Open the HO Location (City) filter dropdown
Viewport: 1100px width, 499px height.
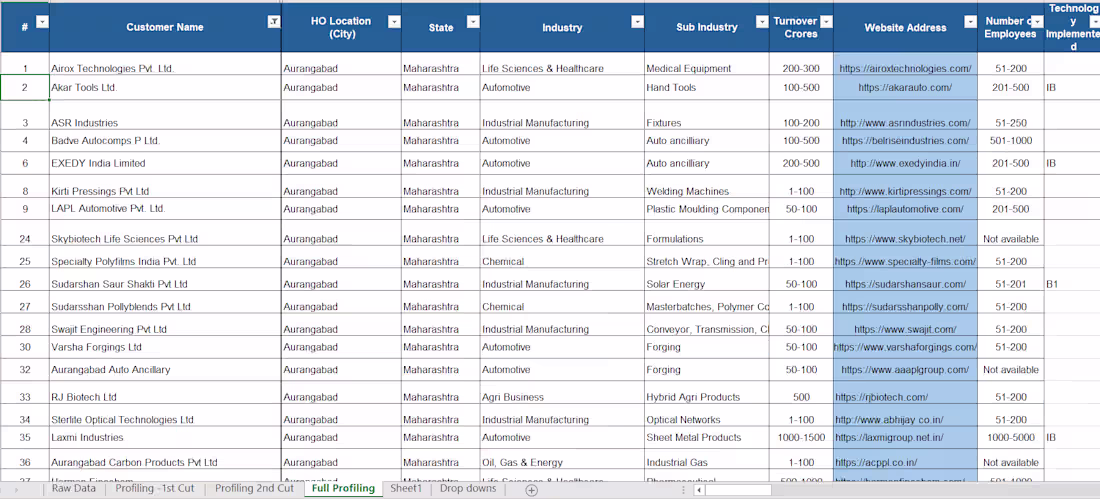(x=394, y=22)
